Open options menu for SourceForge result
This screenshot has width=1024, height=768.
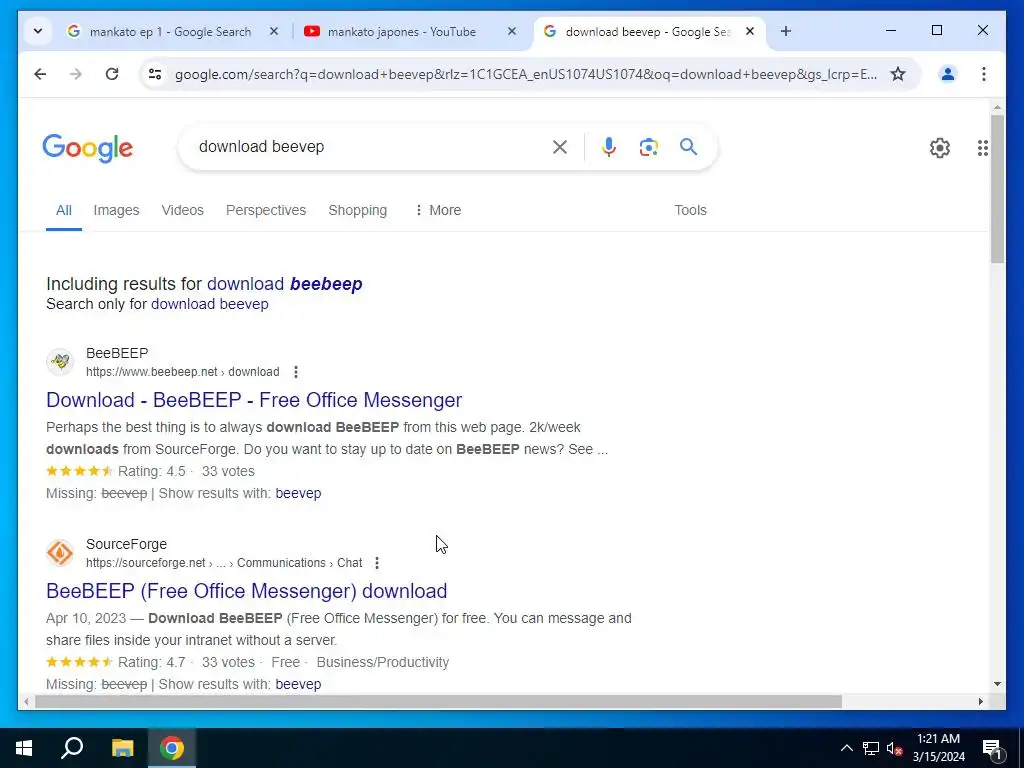[x=377, y=563]
